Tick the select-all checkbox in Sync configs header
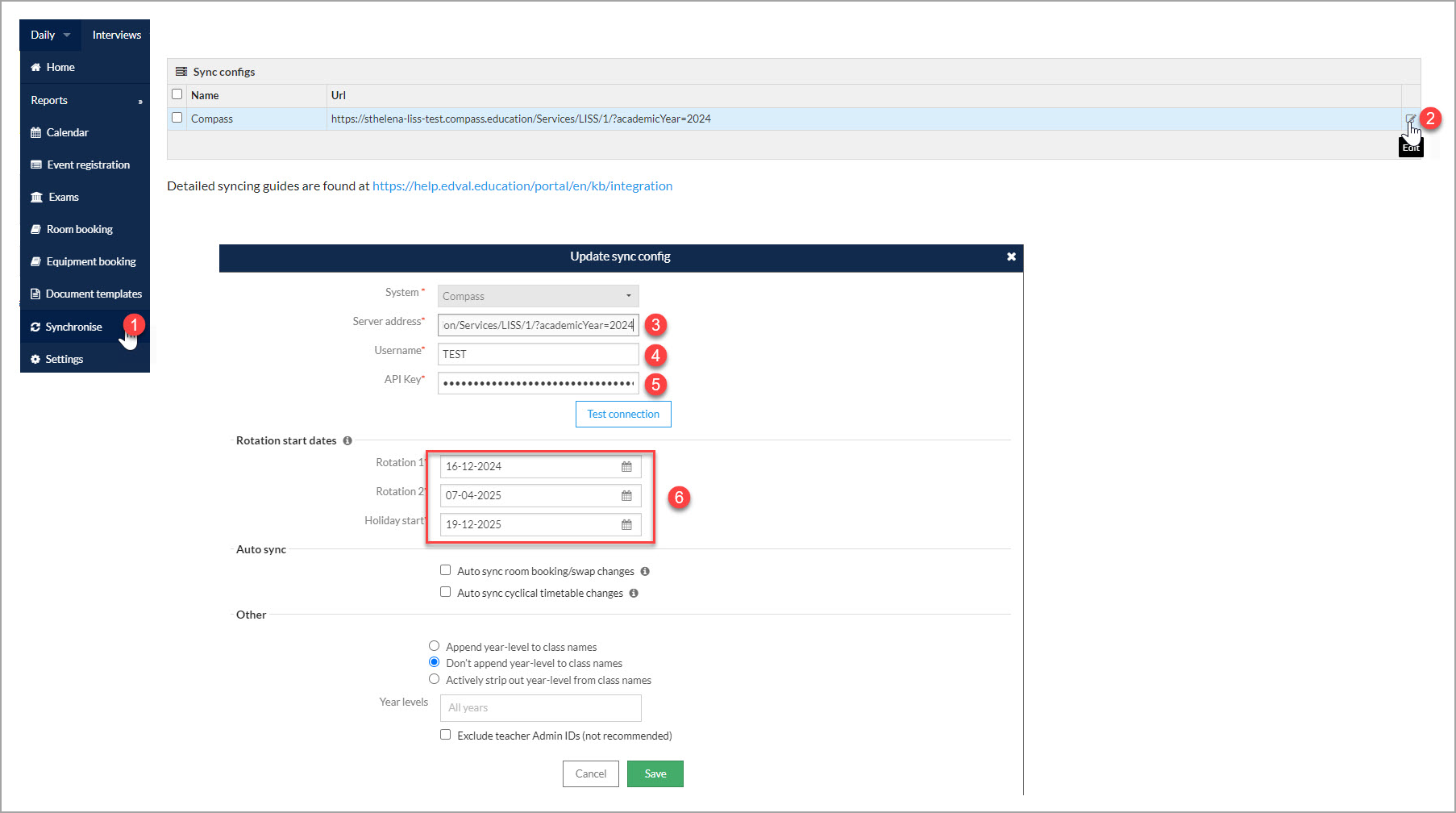The image size is (1456, 813). [177, 94]
